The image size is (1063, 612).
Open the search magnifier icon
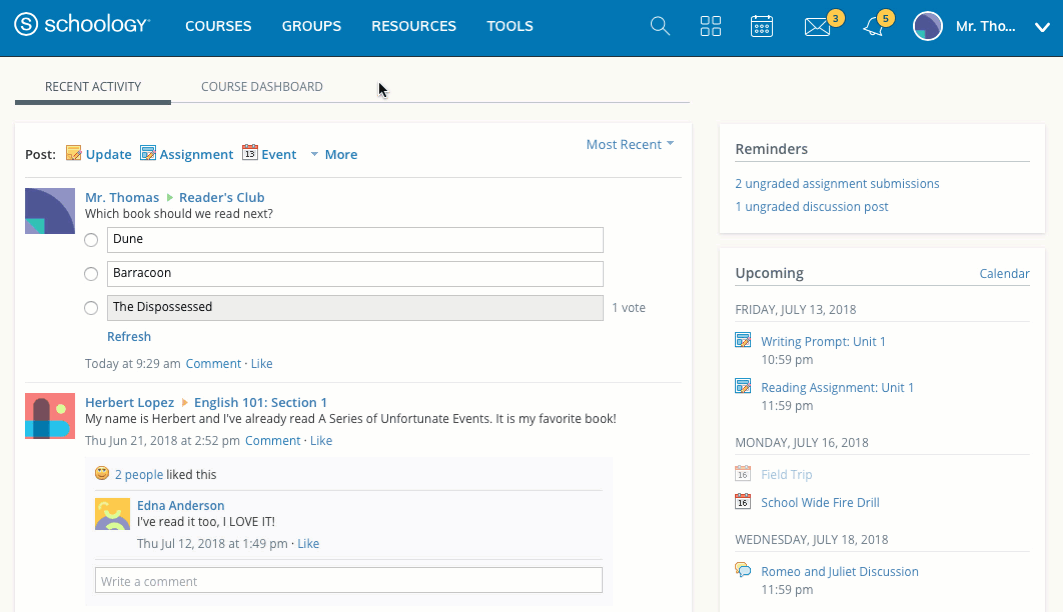(660, 26)
